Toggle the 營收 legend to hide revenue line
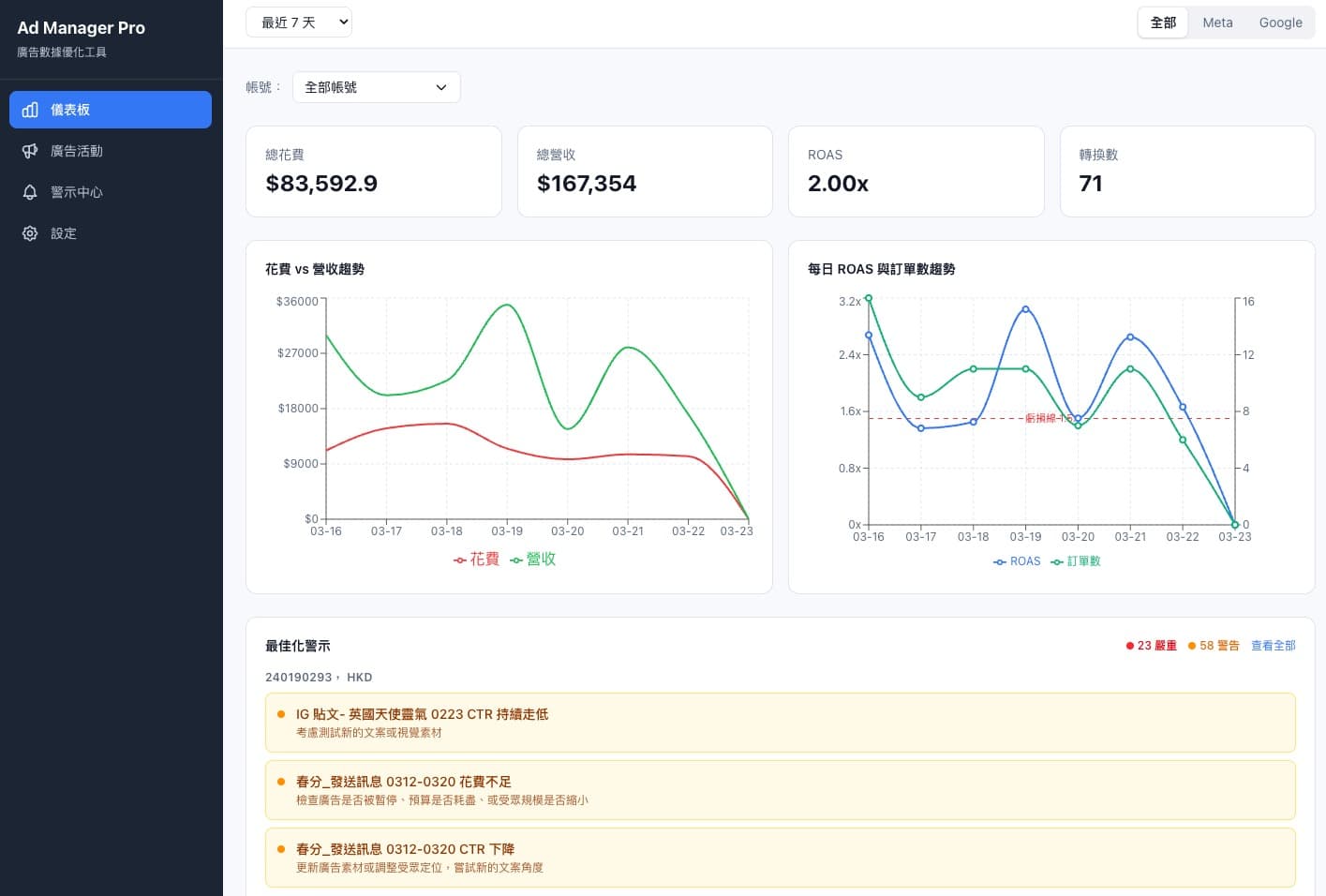This screenshot has height=896, width=1326. click(x=533, y=560)
